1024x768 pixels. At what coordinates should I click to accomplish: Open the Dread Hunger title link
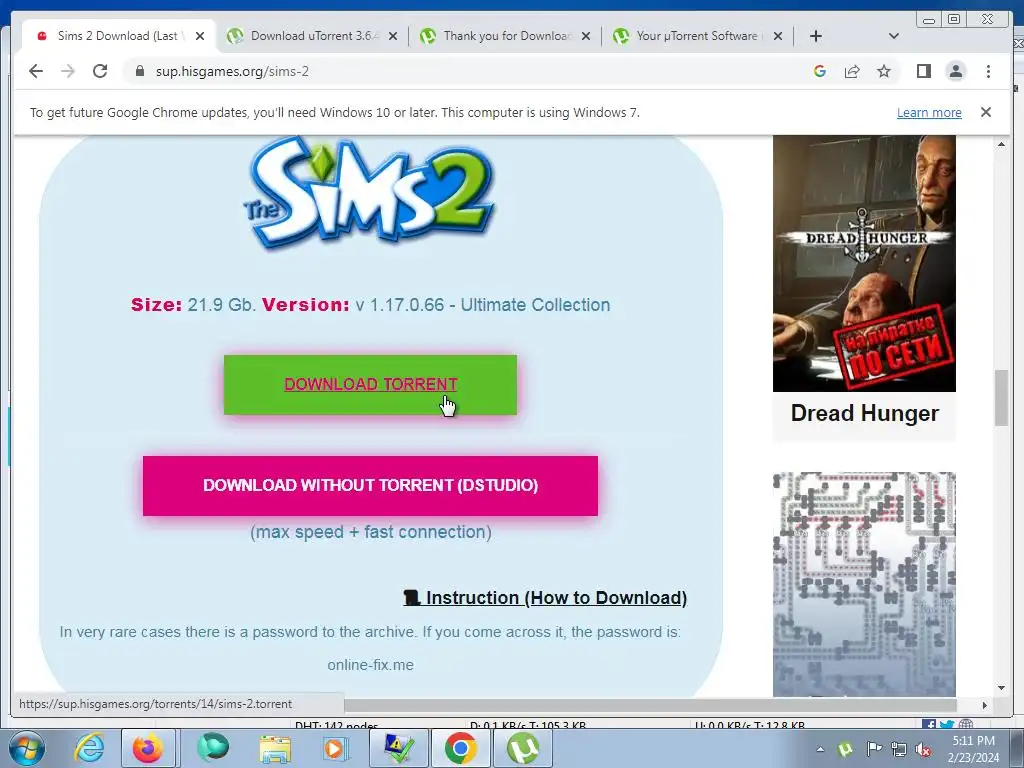point(865,413)
